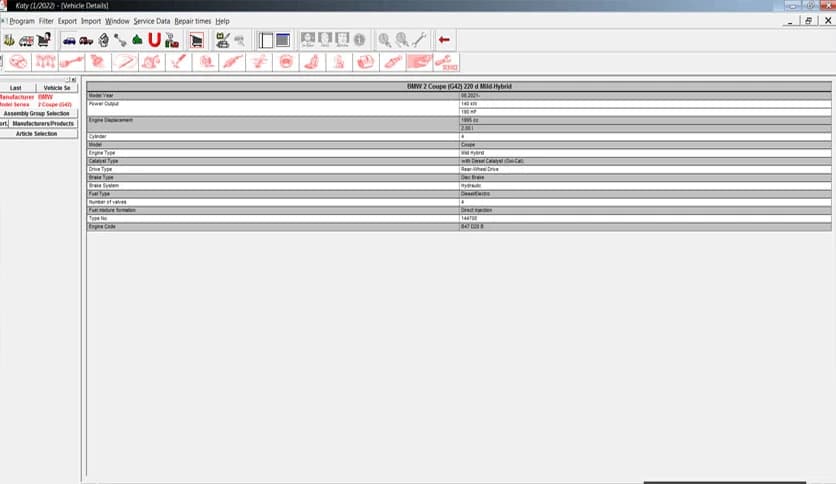This screenshot has height=484, width=836.
Task: Click the last red assembly icon with numbers
Action: [x=446, y=62]
